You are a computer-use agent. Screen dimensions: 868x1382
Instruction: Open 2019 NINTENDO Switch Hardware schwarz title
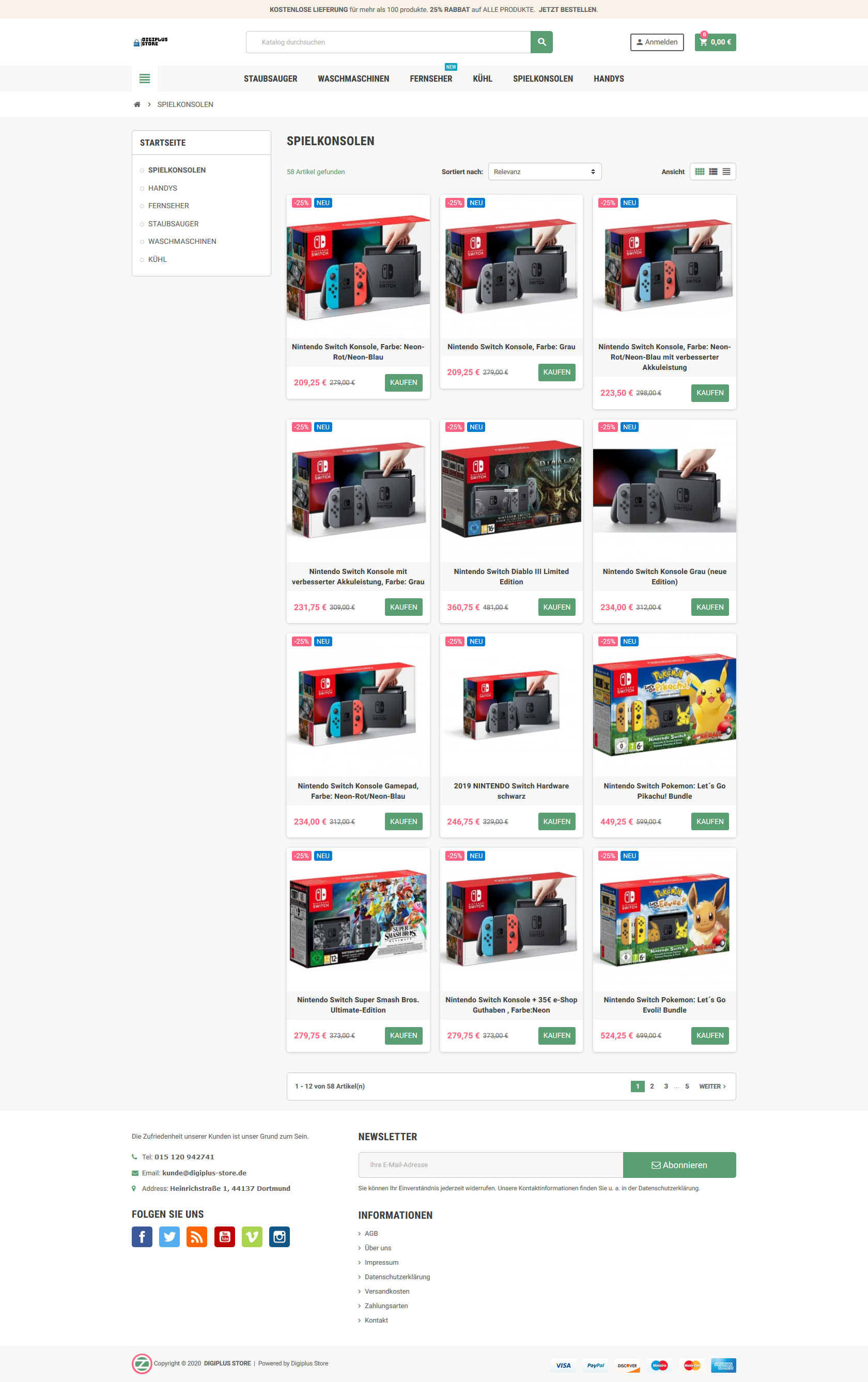click(511, 791)
